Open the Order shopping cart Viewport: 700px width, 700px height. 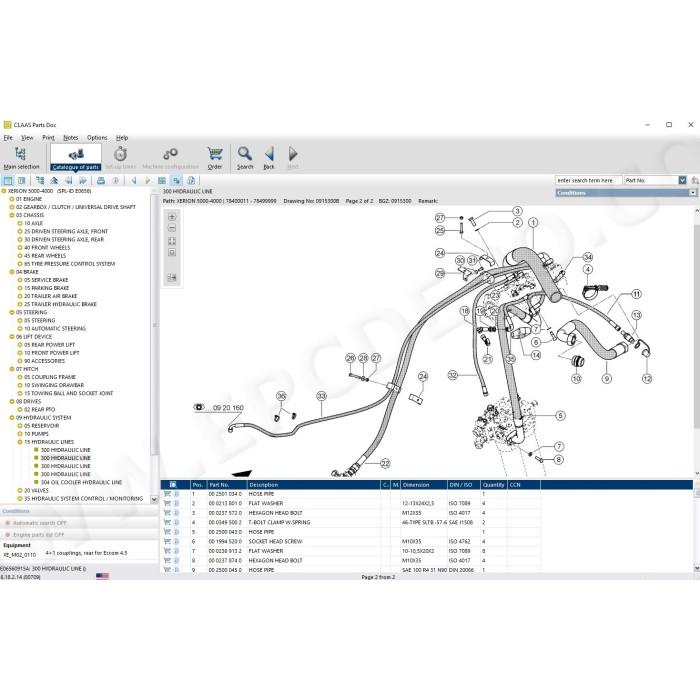pos(215,158)
